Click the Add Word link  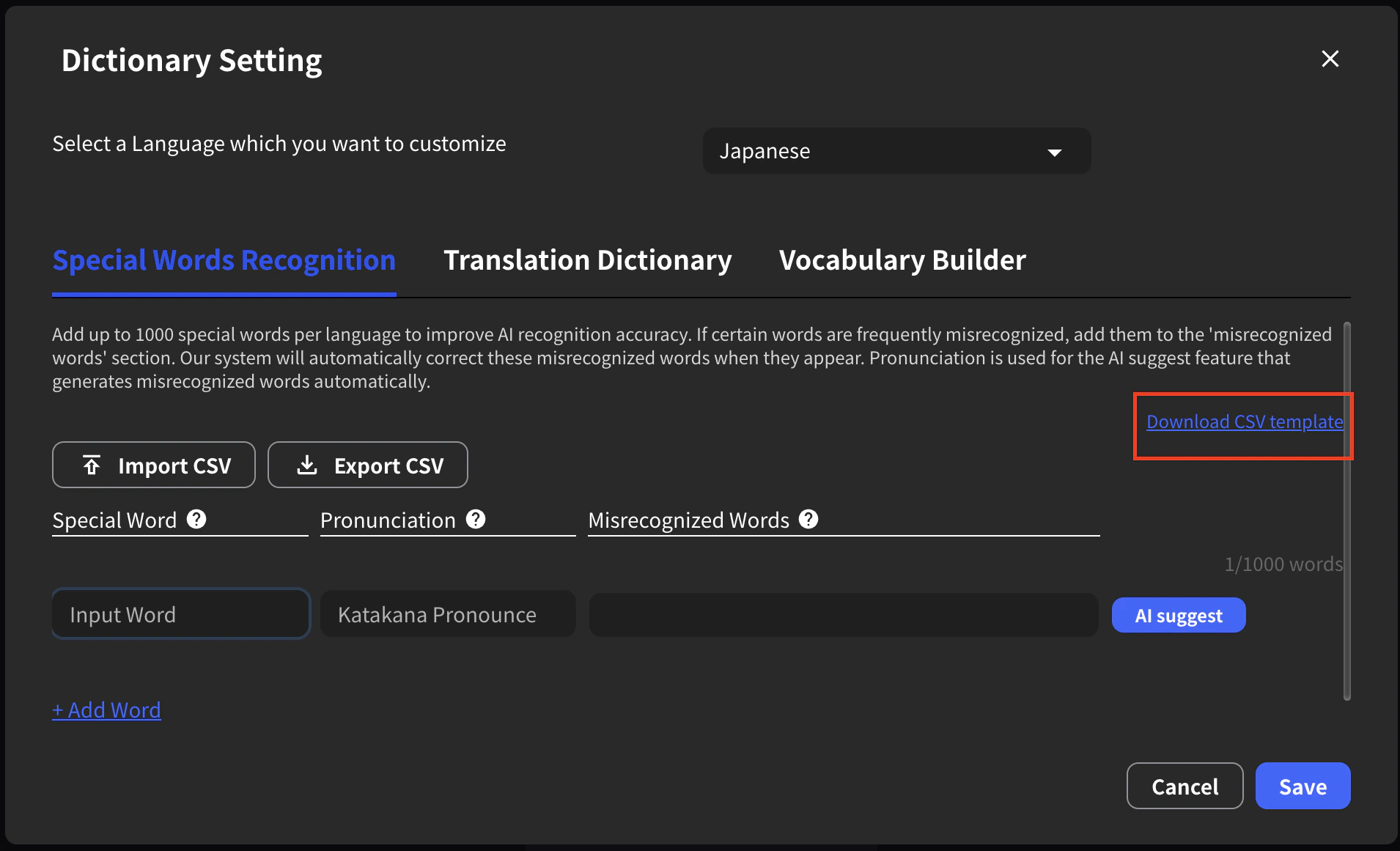coord(107,710)
